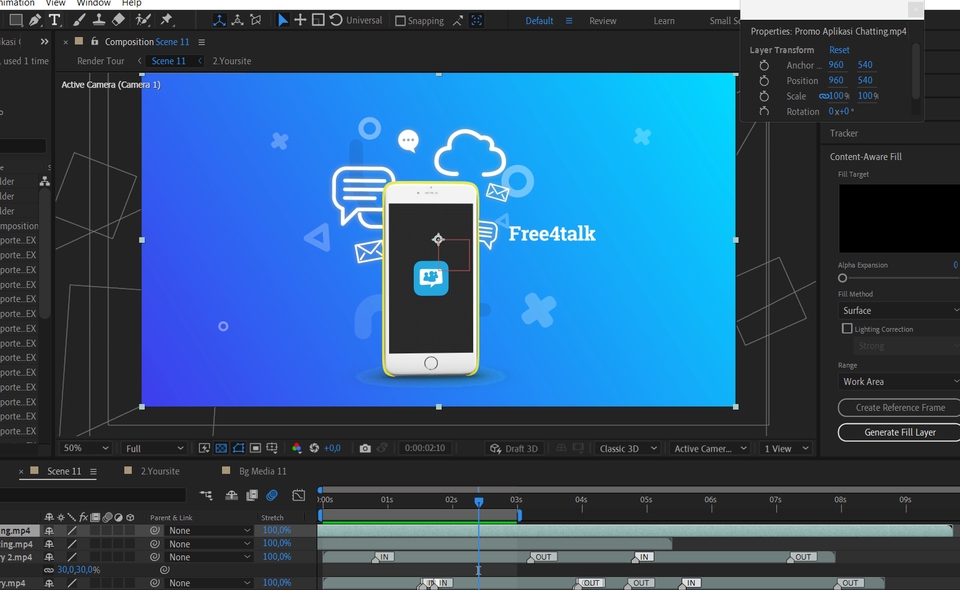Open the Full resolution dropdown
The height and width of the screenshot is (590, 960).
(x=154, y=448)
